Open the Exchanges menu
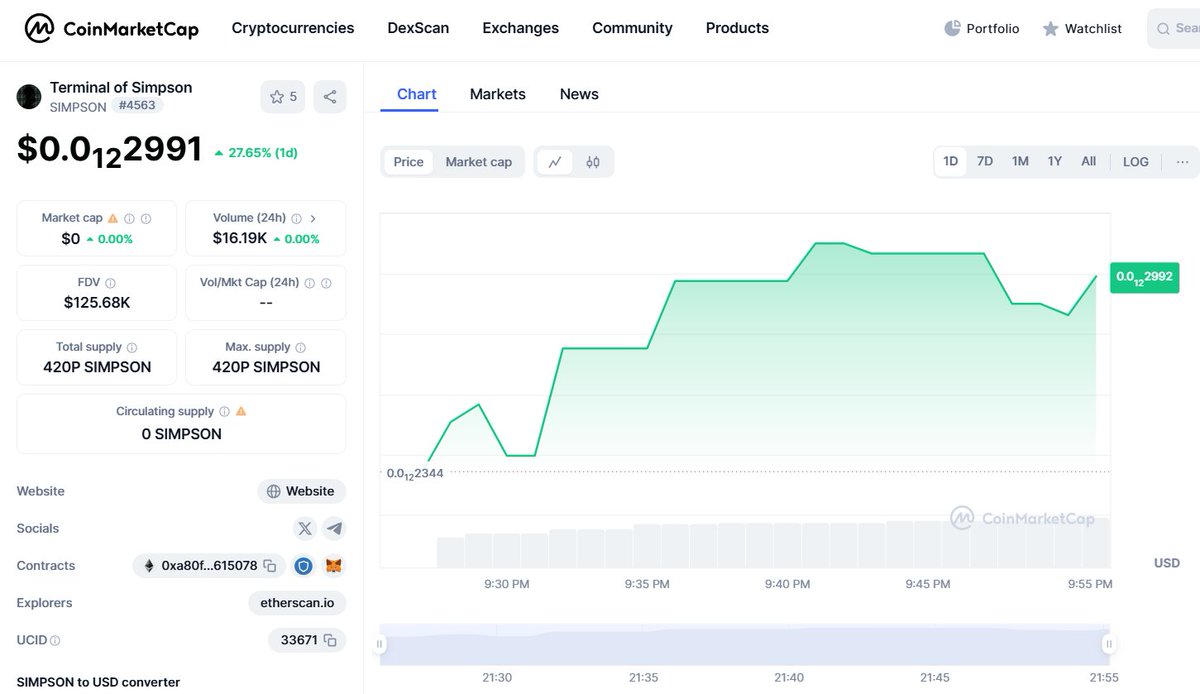Viewport: 1200px width, 694px height. tap(520, 28)
